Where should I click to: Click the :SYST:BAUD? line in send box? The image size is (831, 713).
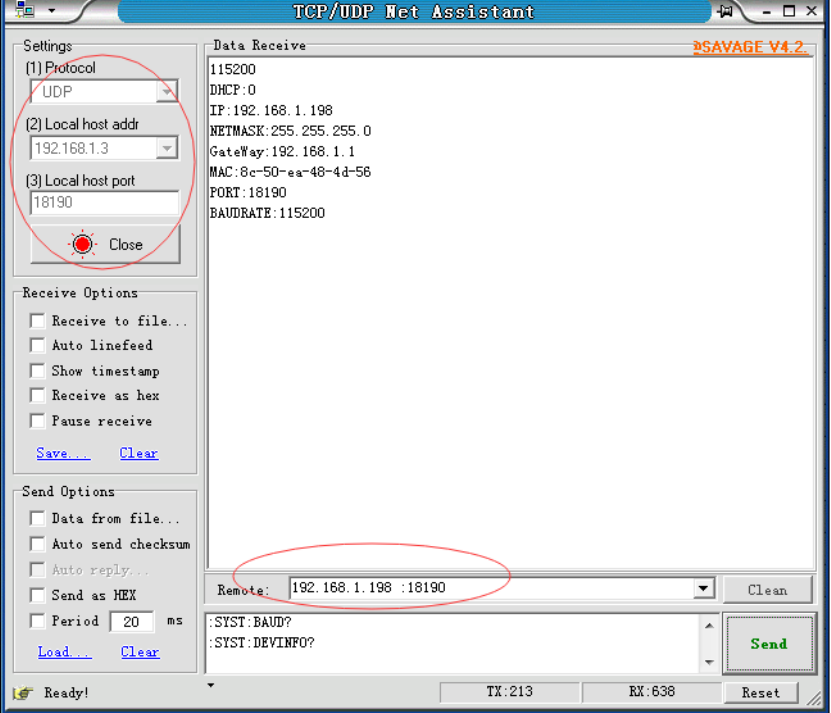pyautogui.click(x=250, y=622)
